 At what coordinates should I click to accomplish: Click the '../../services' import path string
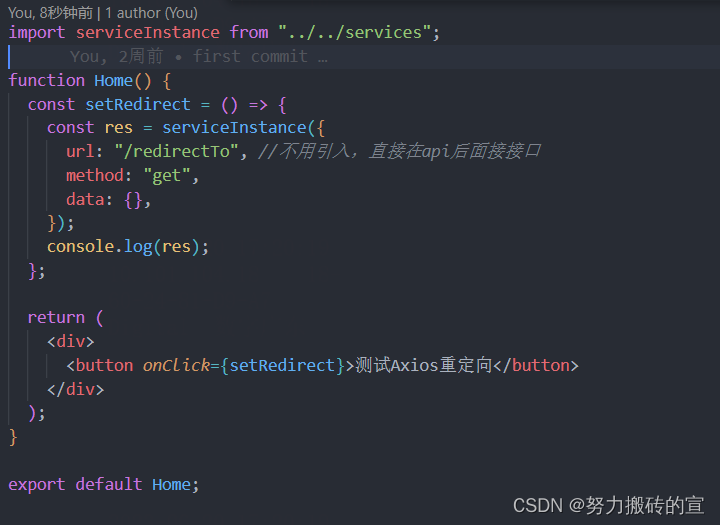(x=355, y=32)
